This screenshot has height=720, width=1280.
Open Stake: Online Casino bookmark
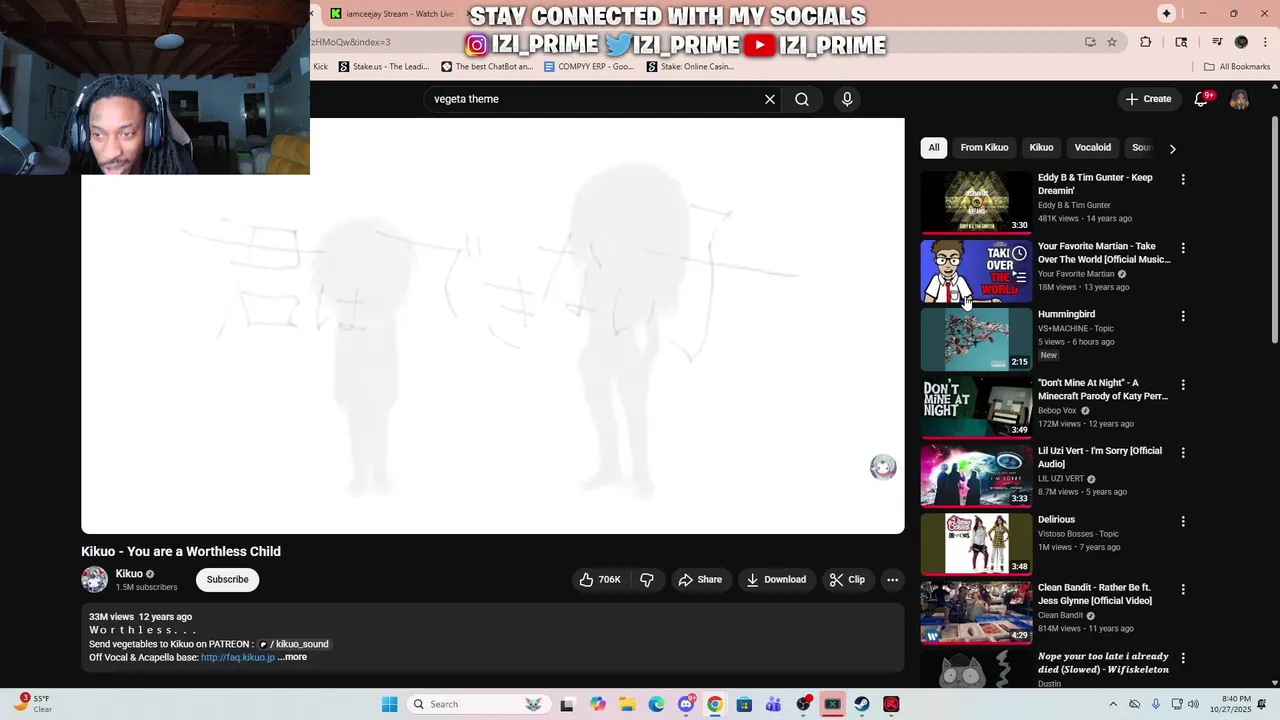[x=690, y=67]
